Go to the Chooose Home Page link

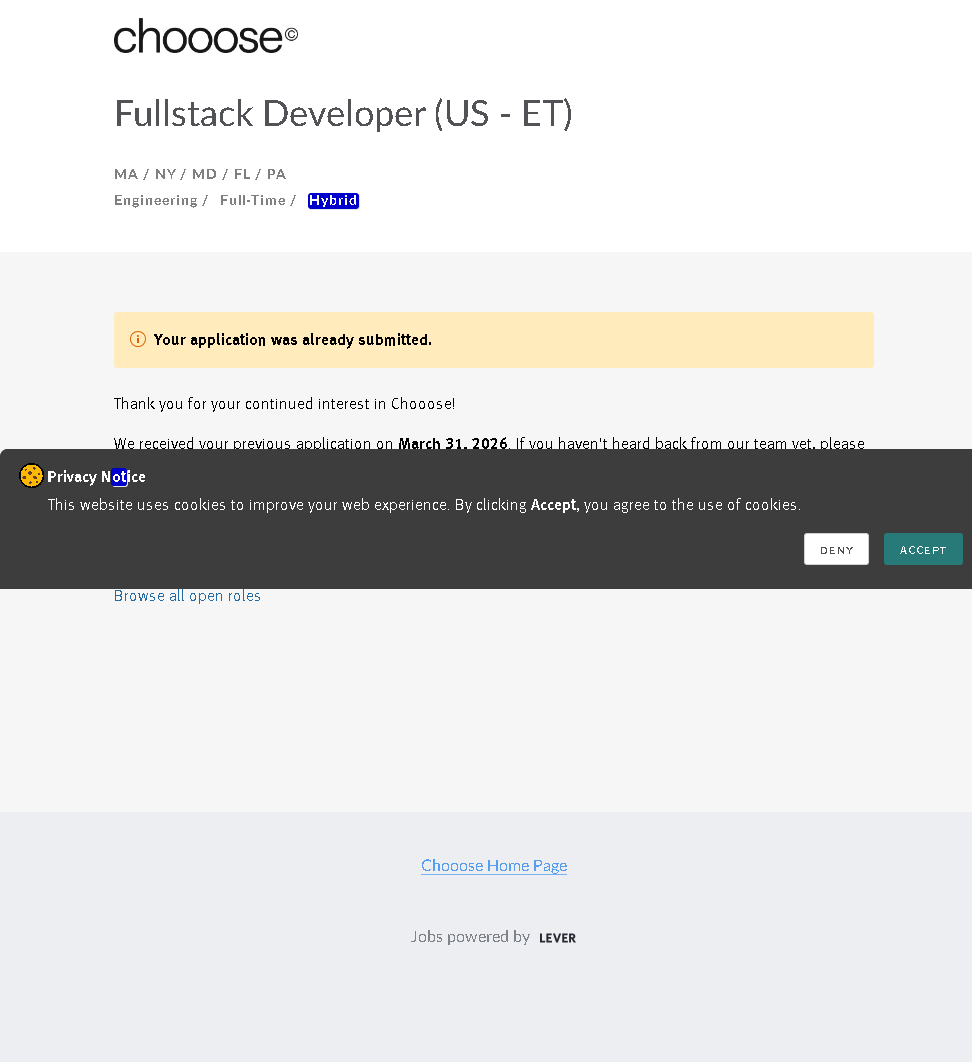coord(494,866)
